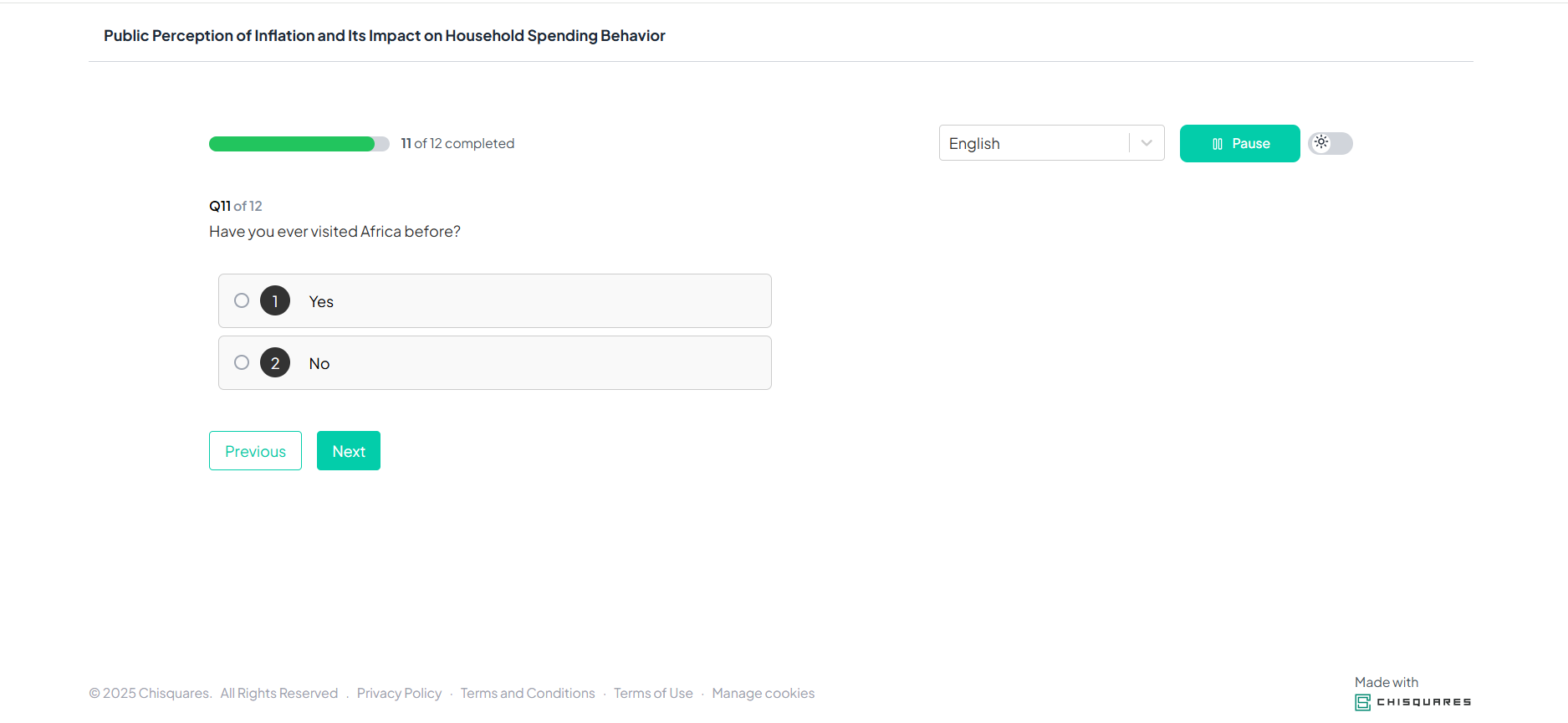Go to the Next question
This screenshot has width=1568, height=723.
348,451
